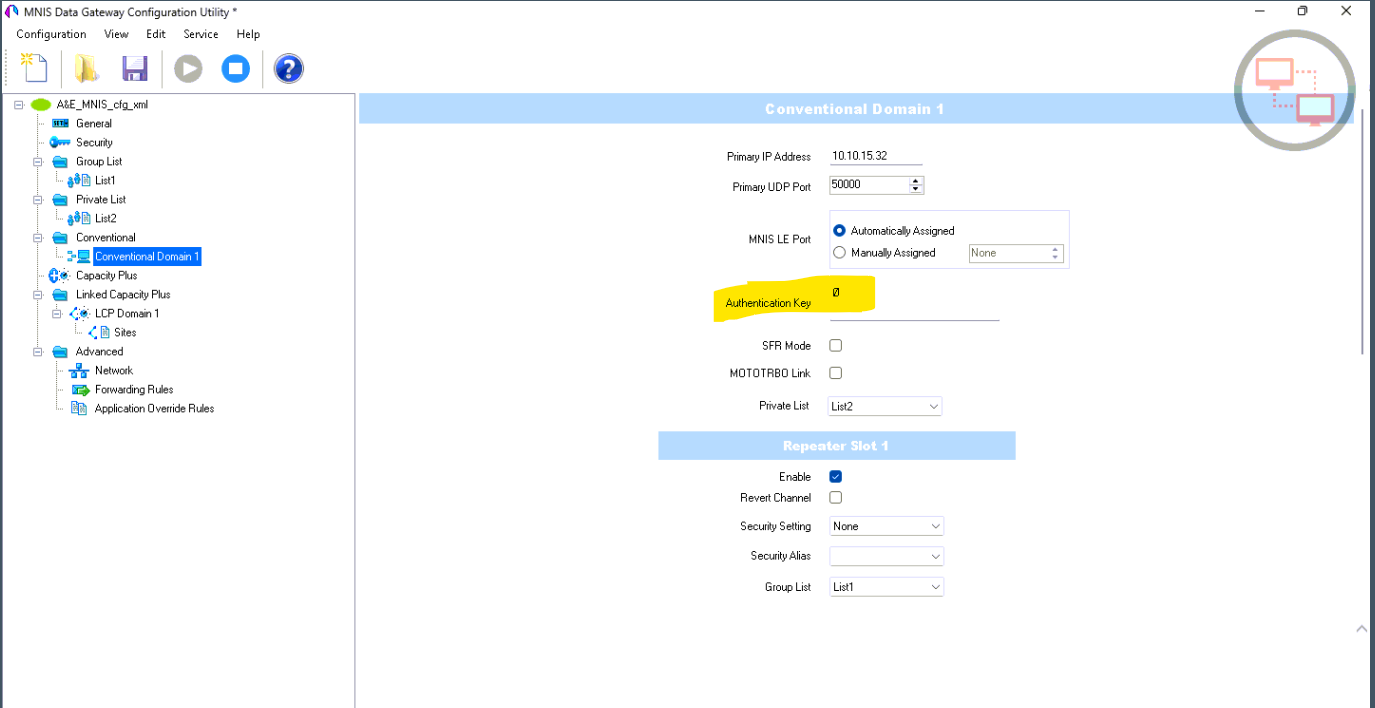Click the Conventional folder icon
This screenshot has height=708, width=1375.
[59, 237]
